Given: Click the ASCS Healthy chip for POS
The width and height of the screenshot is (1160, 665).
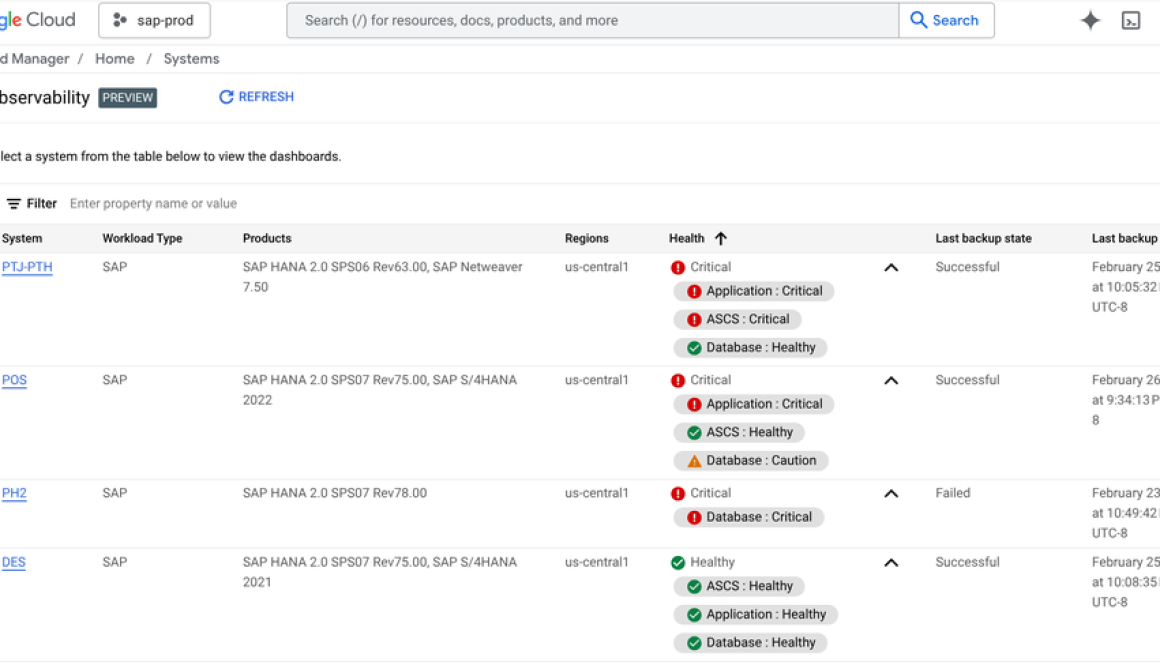Looking at the screenshot, I should [739, 432].
